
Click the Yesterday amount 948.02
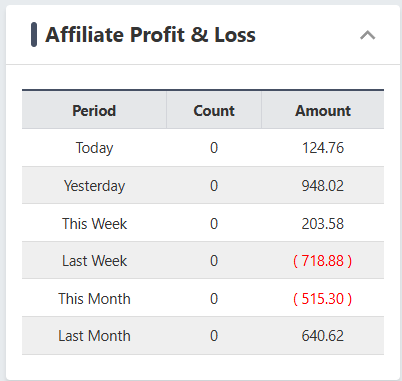tap(323, 186)
